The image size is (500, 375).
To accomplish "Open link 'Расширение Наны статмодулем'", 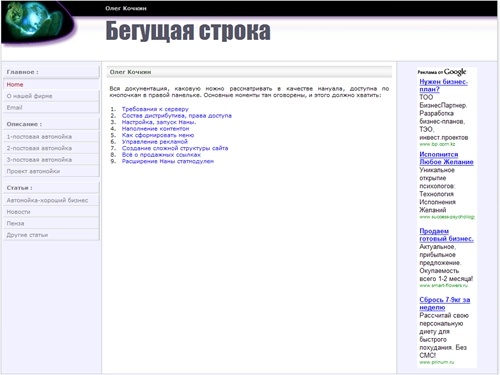I will 168,161.
